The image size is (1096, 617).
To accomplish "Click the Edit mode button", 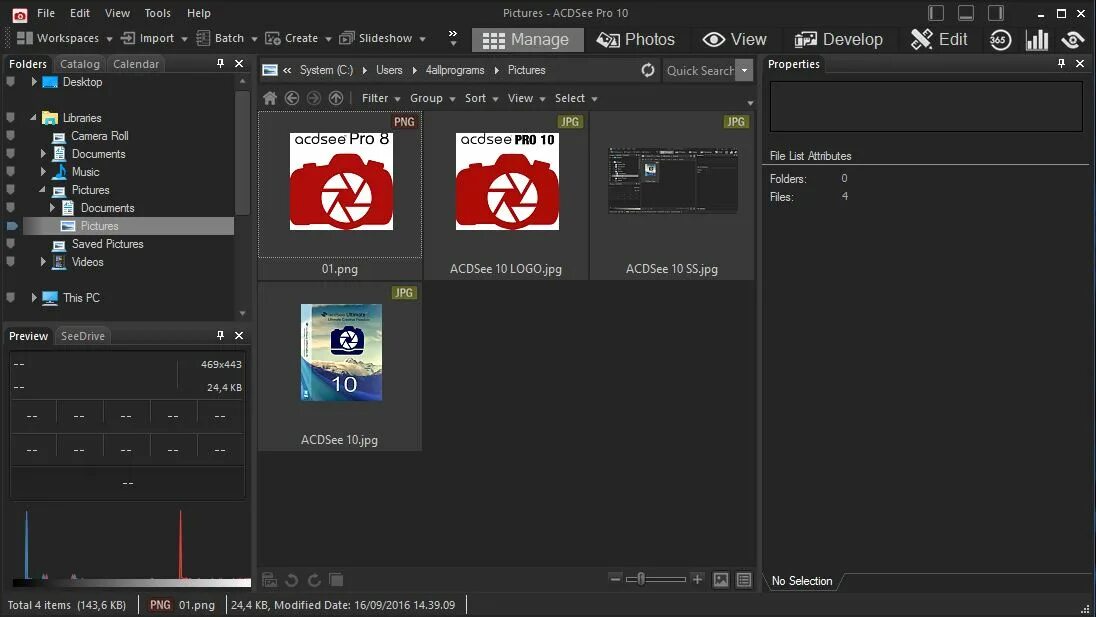I will point(939,39).
